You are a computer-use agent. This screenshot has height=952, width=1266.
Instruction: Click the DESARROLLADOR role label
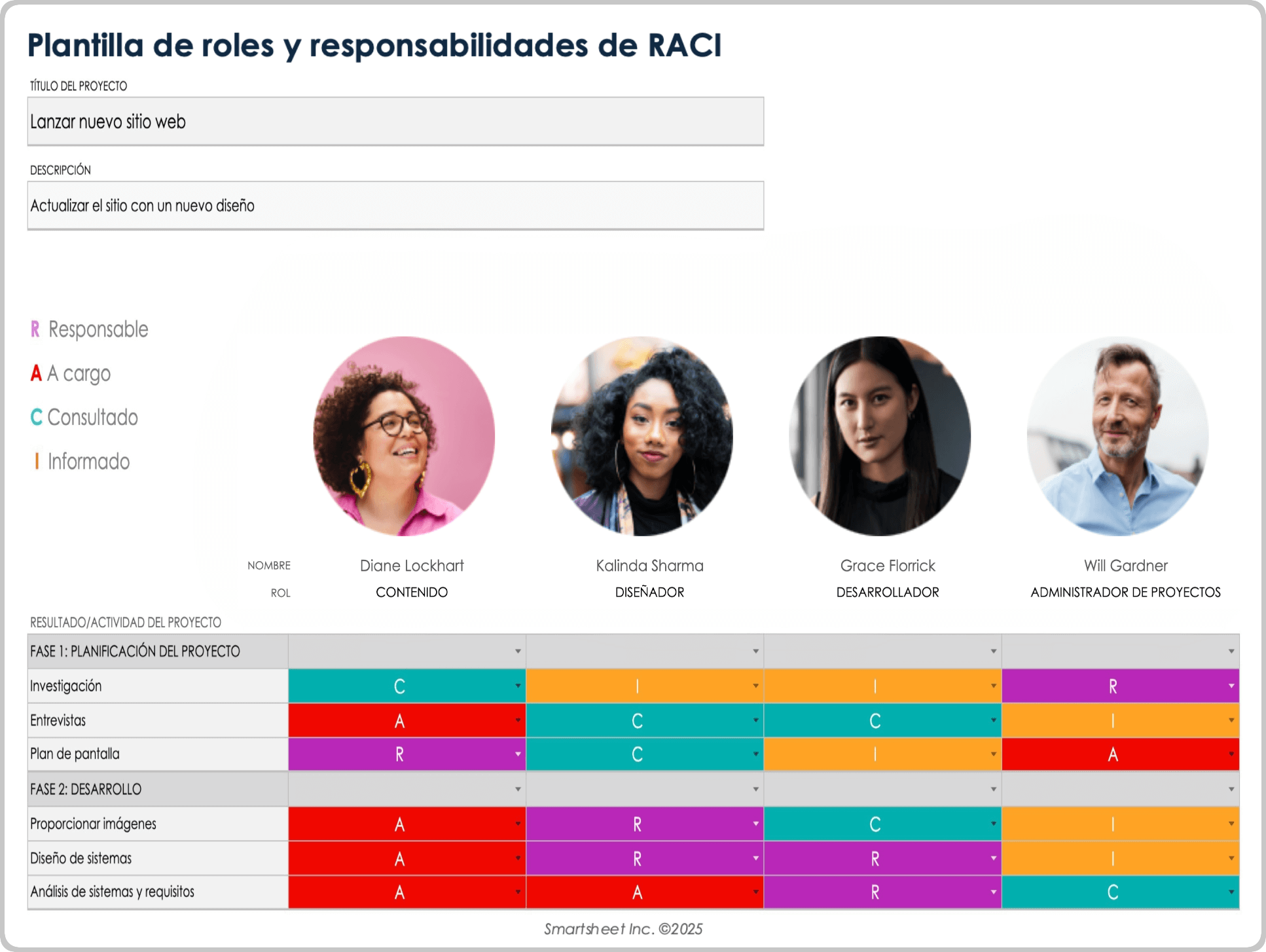[888, 592]
